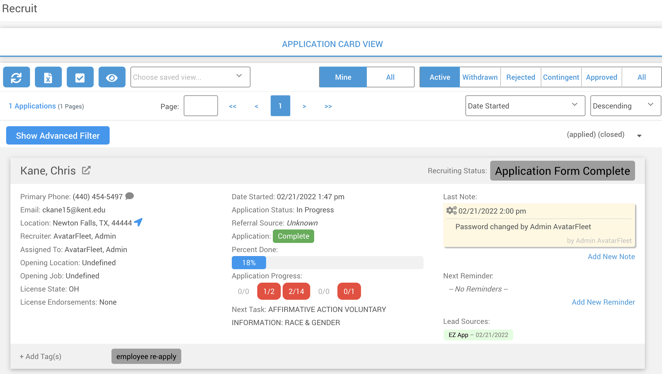This screenshot has width=662, height=374.
Task: Click the Next Task affirmative action text
Action: click(309, 316)
